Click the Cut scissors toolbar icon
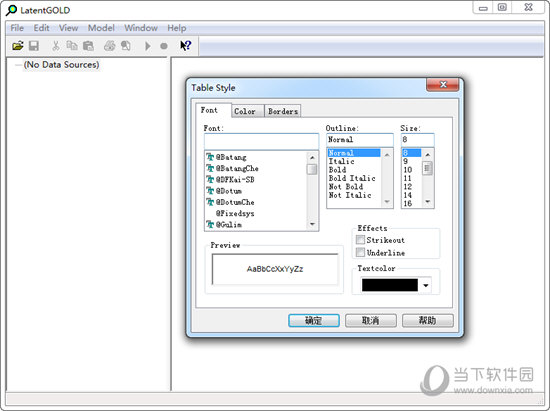The width and height of the screenshot is (550, 411). 55,46
